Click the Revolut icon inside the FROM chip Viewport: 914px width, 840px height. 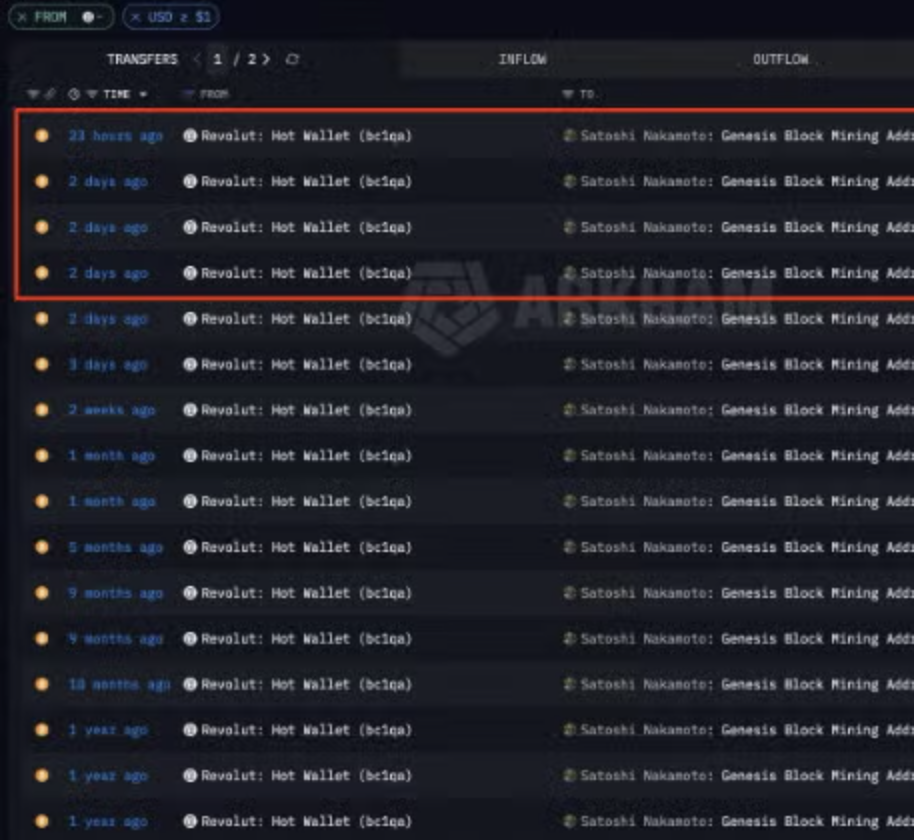(88, 17)
